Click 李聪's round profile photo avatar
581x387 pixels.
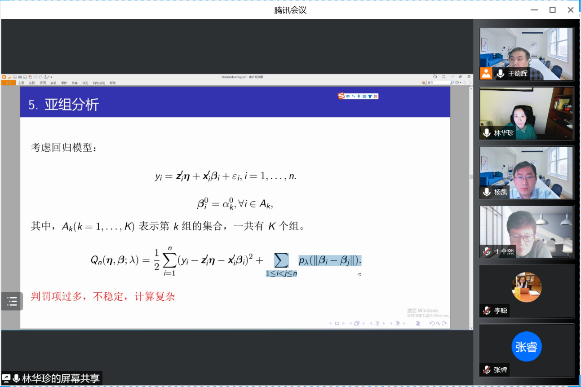coord(527,287)
